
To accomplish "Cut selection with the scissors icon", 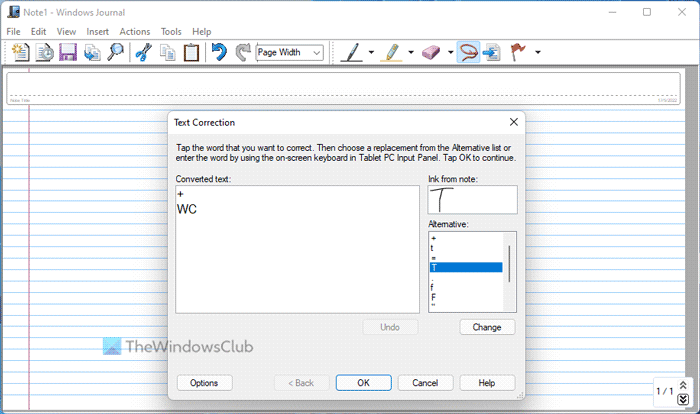I will click(x=144, y=52).
